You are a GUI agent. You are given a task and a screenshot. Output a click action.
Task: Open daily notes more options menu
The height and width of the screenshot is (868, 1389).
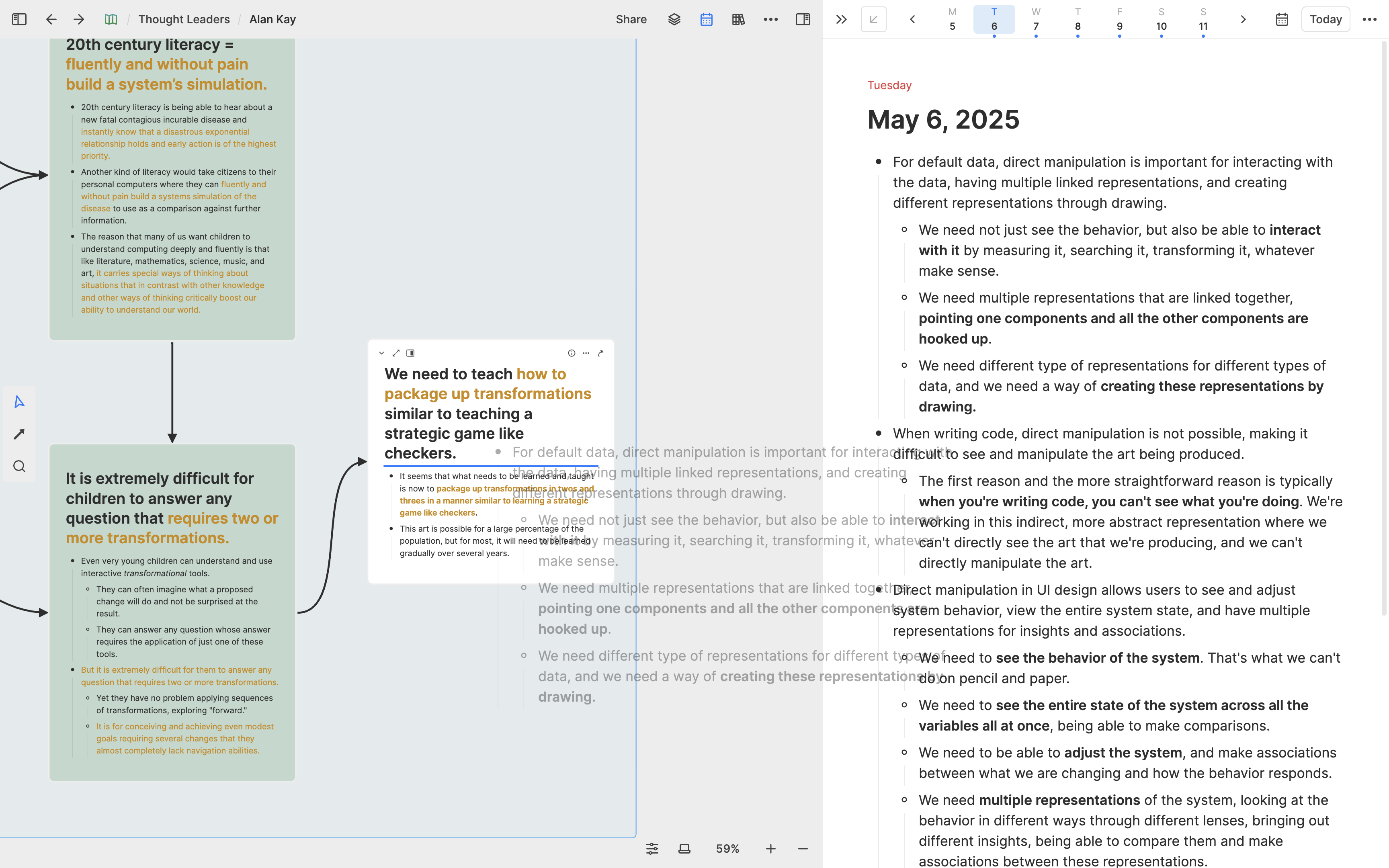click(x=1369, y=20)
